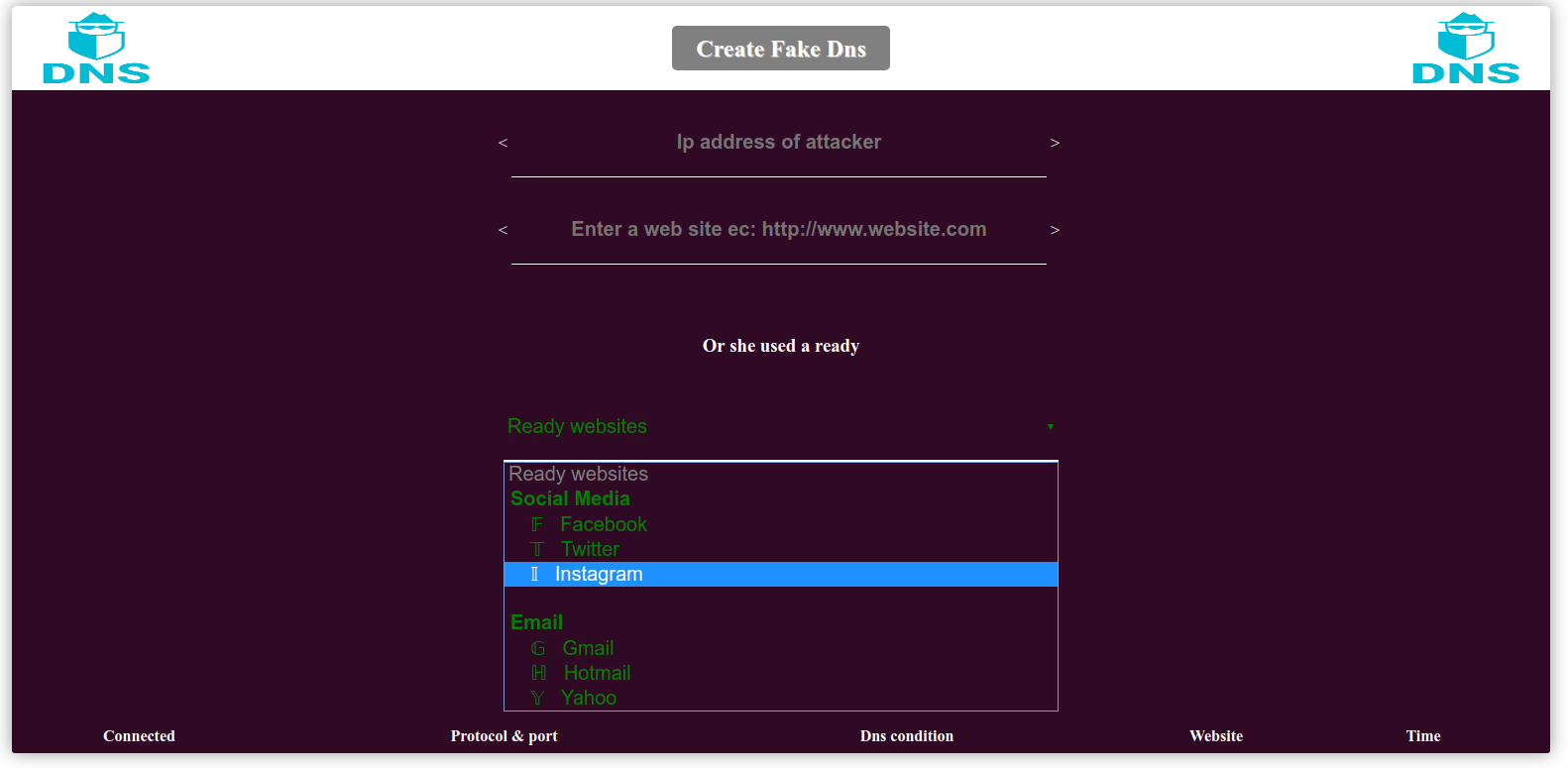Click the 'Or she used a ready' text

click(x=781, y=346)
